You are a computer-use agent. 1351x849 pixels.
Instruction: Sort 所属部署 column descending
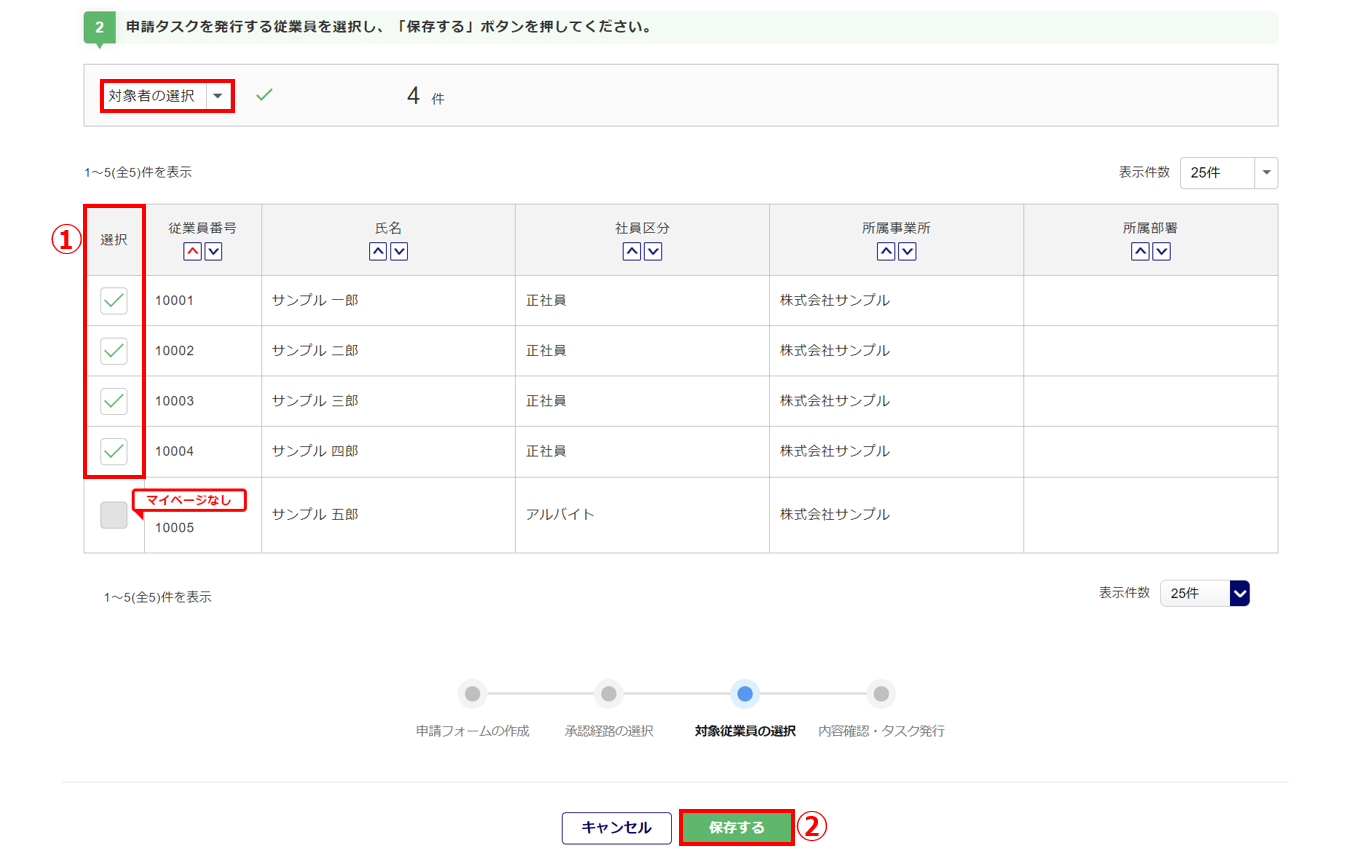pos(1161,251)
